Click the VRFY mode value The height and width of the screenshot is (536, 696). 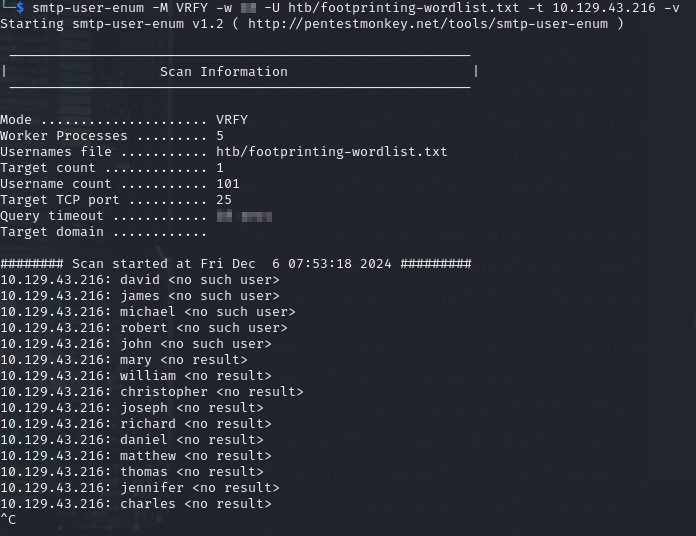[232, 120]
